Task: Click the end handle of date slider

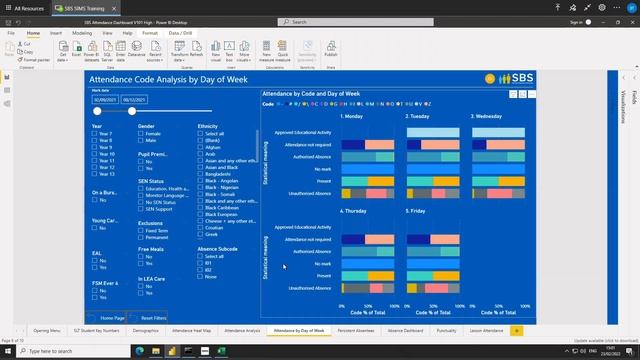Action: coord(132,111)
